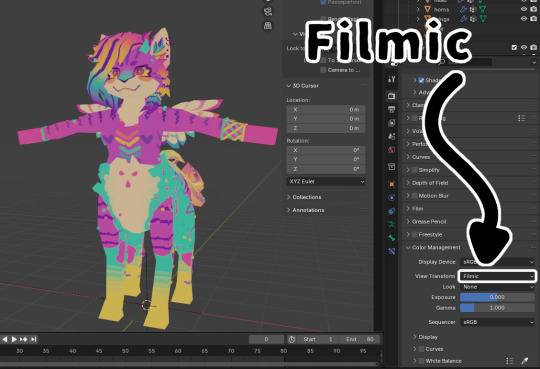The width and height of the screenshot is (540, 369).
Task: Click the 3D Cursor Rotation Z field
Action: (326, 169)
